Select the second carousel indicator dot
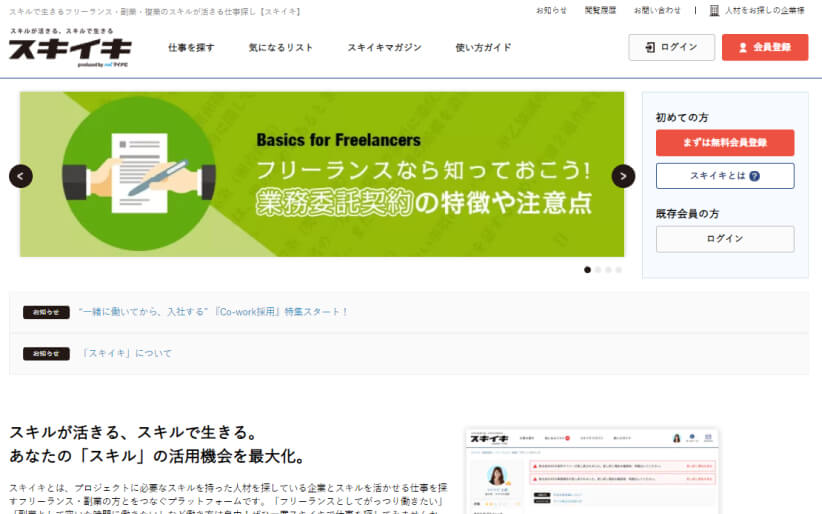This screenshot has width=822, height=514. click(x=598, y=270)
